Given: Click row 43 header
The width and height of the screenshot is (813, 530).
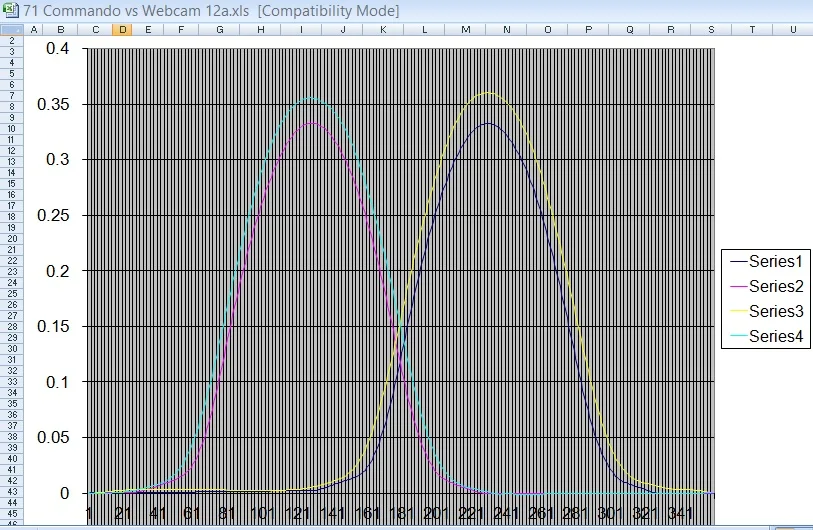Looking at the screenshot, I should tap(11, 491).
